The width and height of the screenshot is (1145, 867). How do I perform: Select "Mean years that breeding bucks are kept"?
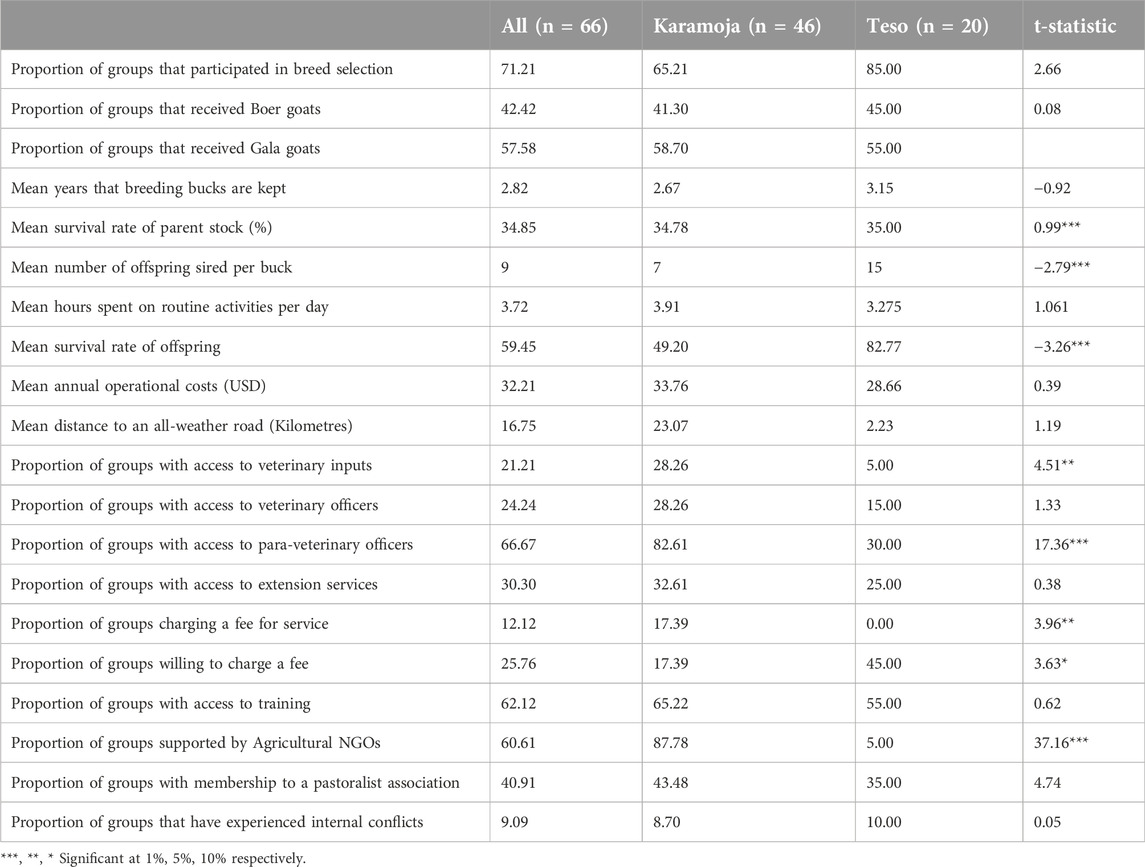pos(148,188)
